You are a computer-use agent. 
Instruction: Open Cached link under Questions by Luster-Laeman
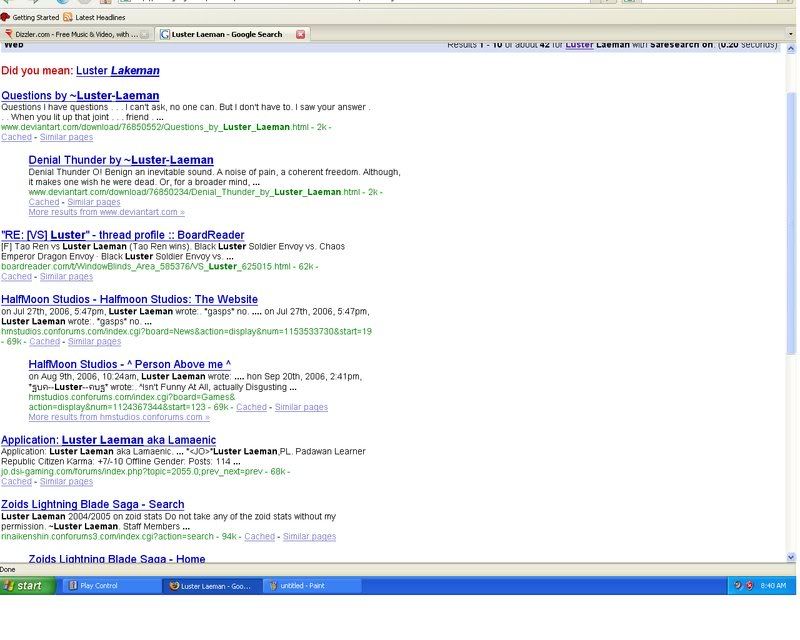pyautogui.click(x=16, y=137)
